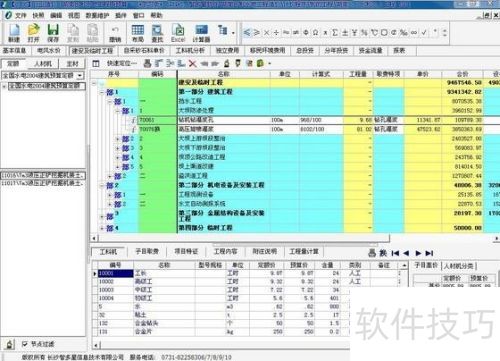Insert the ¥ yuan symbol
This screenshot has height=361, width=500.
pyautogui.click(x=355, y=33)
